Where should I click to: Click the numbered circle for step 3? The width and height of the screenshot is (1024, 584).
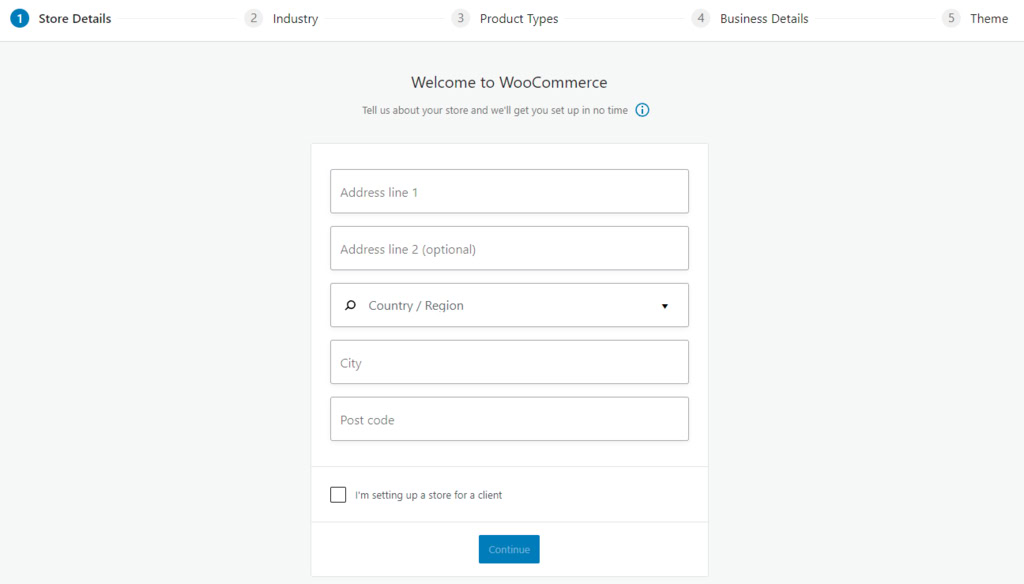461,18
